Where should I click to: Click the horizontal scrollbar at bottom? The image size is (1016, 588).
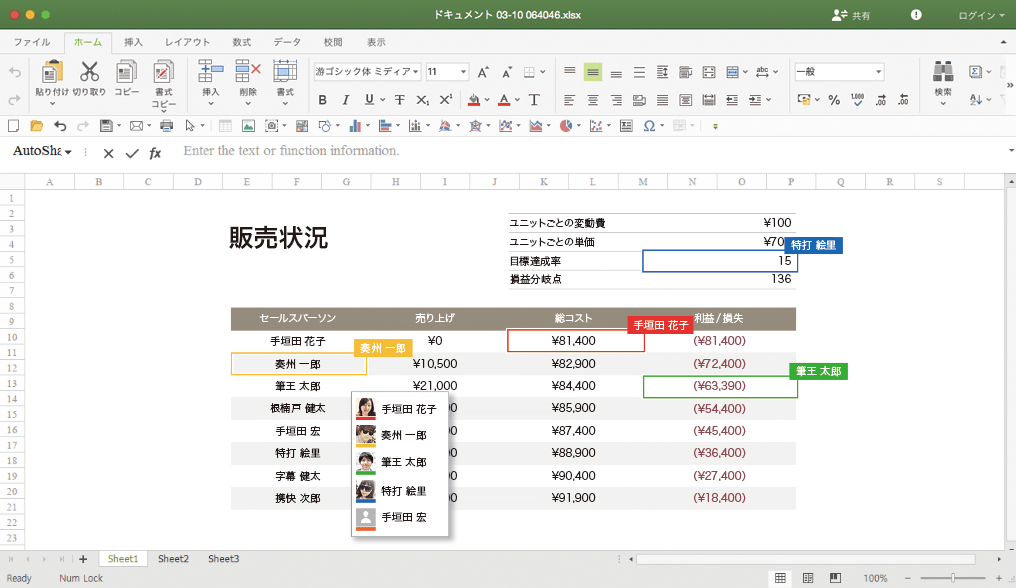pyautogui.click(x=805, y=559)
